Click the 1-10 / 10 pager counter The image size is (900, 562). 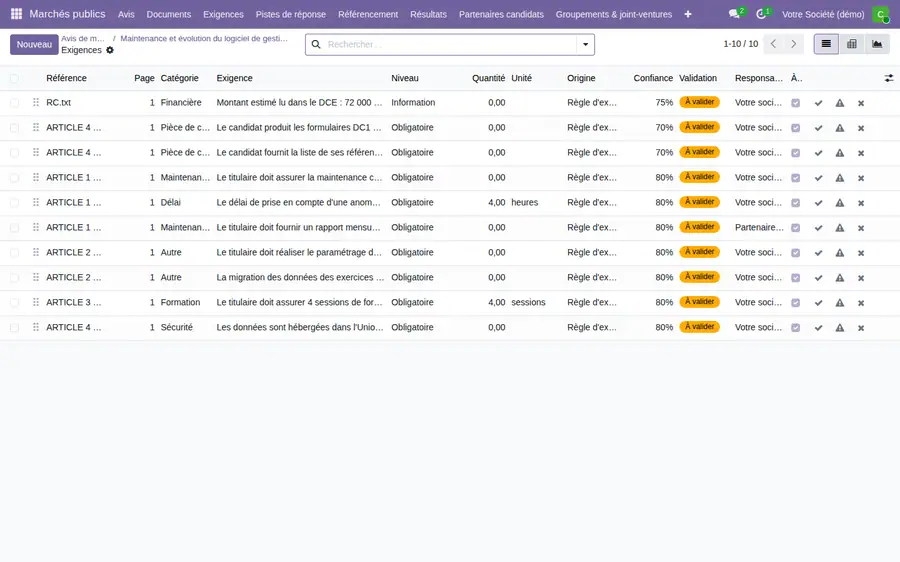[x=740, y=44]
